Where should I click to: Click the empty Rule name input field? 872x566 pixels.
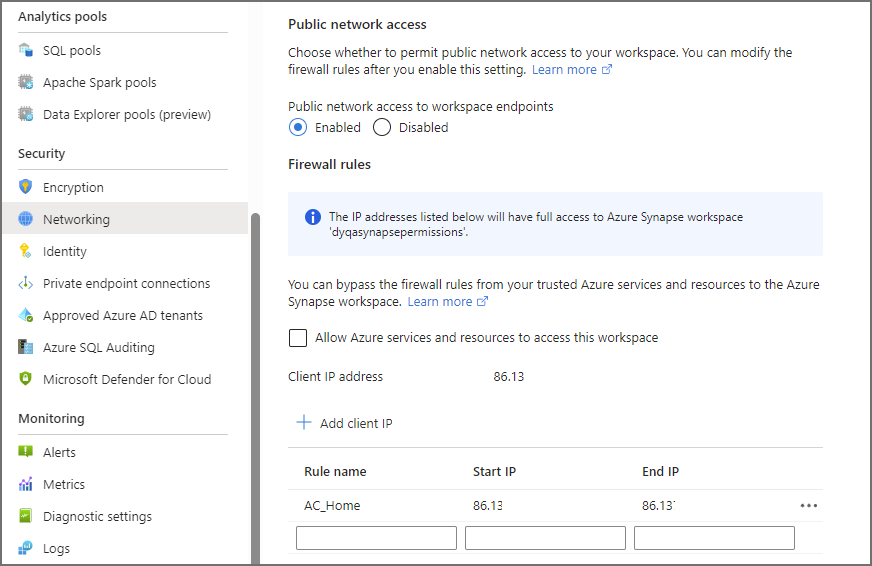(x=376, y=538)
